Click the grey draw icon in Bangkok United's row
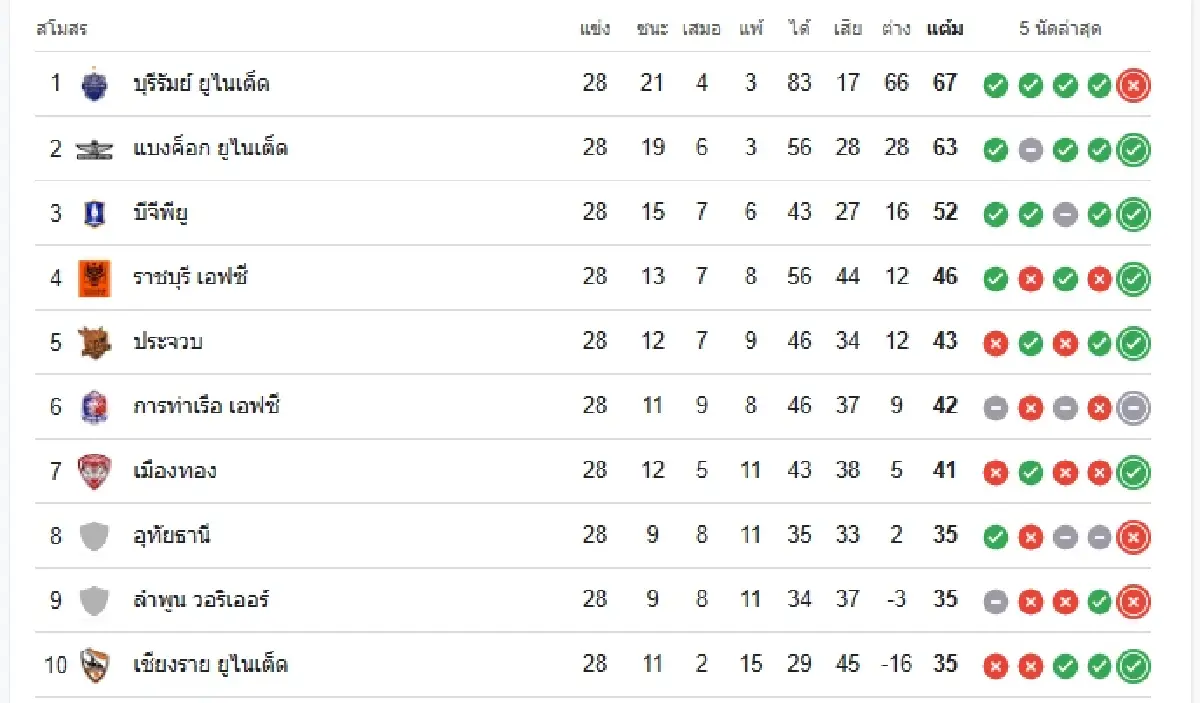The image size is (1200, 703). click(1030, 151)
